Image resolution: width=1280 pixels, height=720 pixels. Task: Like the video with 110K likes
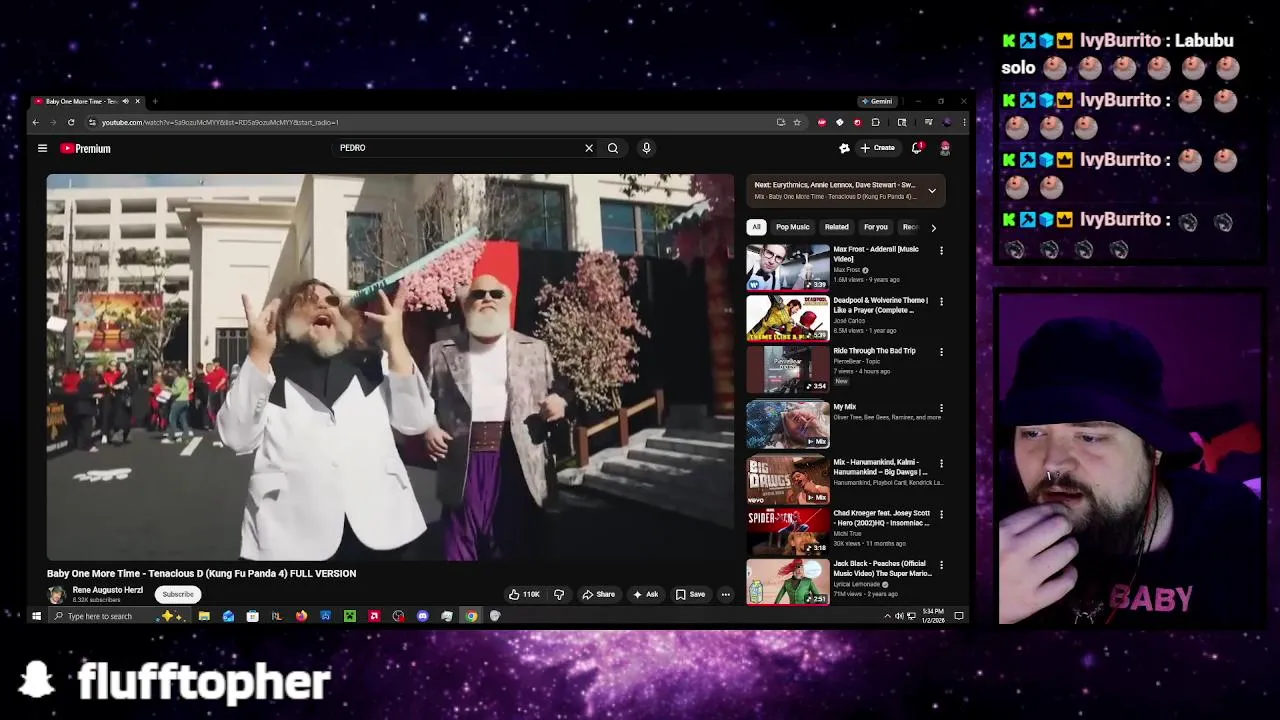coord(524,594)
